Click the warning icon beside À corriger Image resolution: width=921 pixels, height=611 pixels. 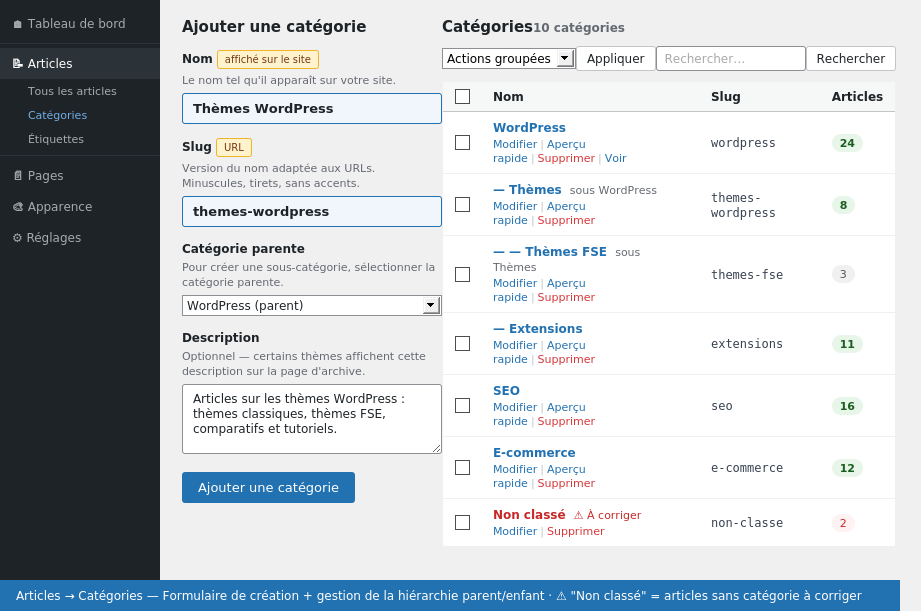click(x=578, y=515)
